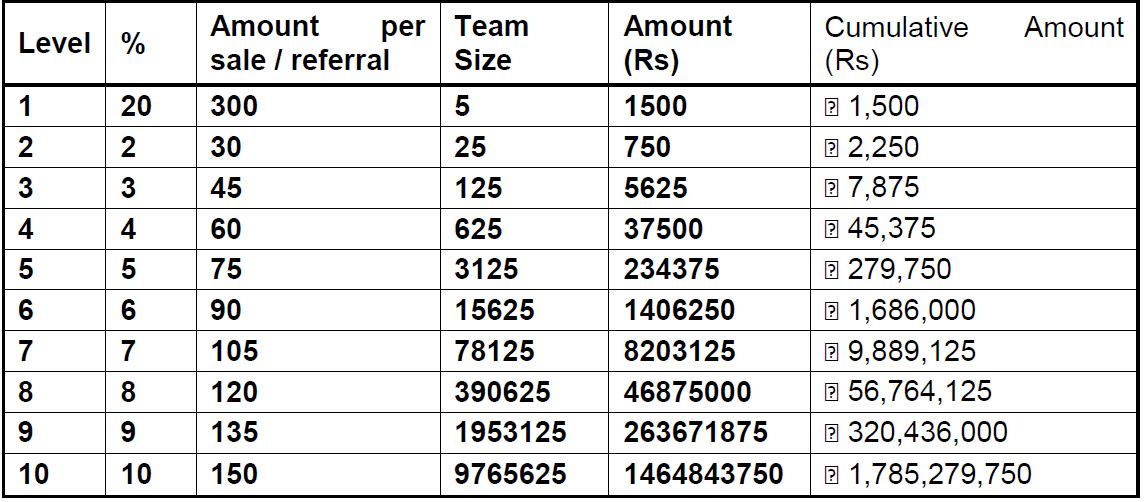Click the "Amount (Rs)" column header

(677, 44)
